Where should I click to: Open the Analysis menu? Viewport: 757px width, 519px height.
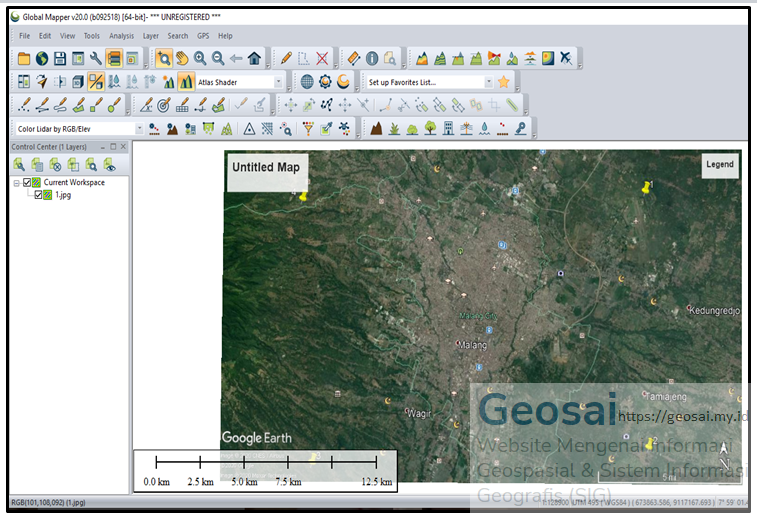[121, 36]
